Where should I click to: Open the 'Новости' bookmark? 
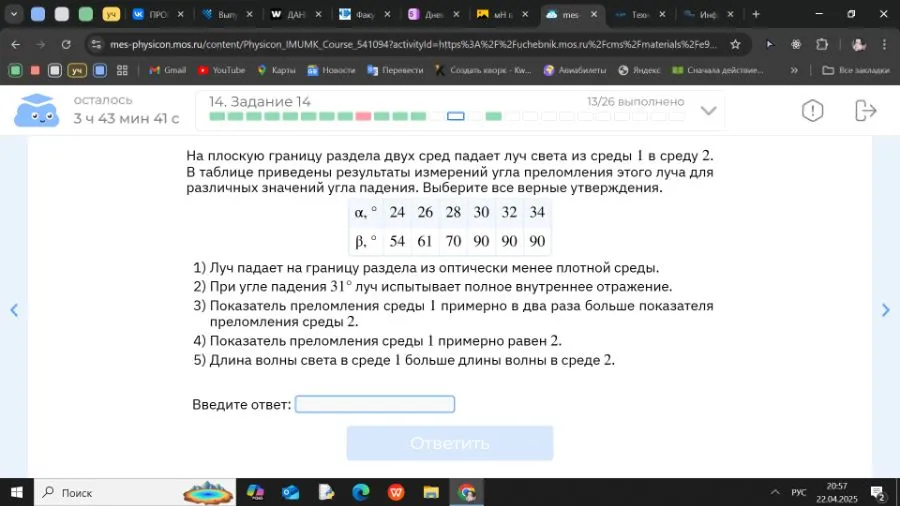(x=331, y=70)
